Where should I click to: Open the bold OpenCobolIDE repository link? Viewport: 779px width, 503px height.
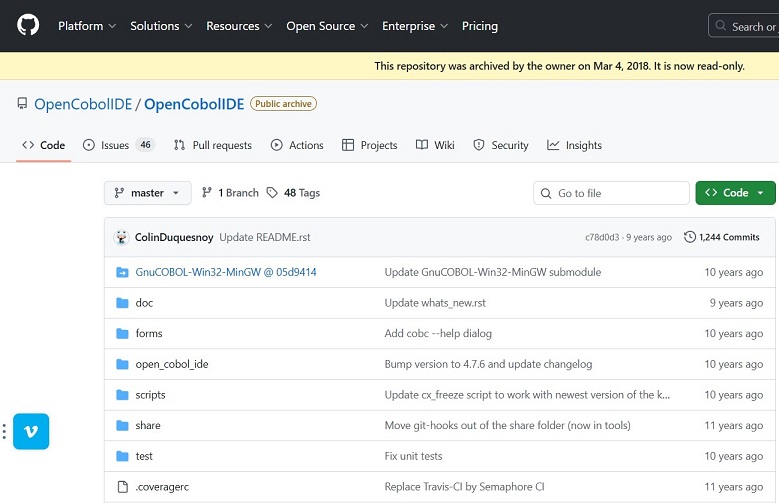coord(194,104)
